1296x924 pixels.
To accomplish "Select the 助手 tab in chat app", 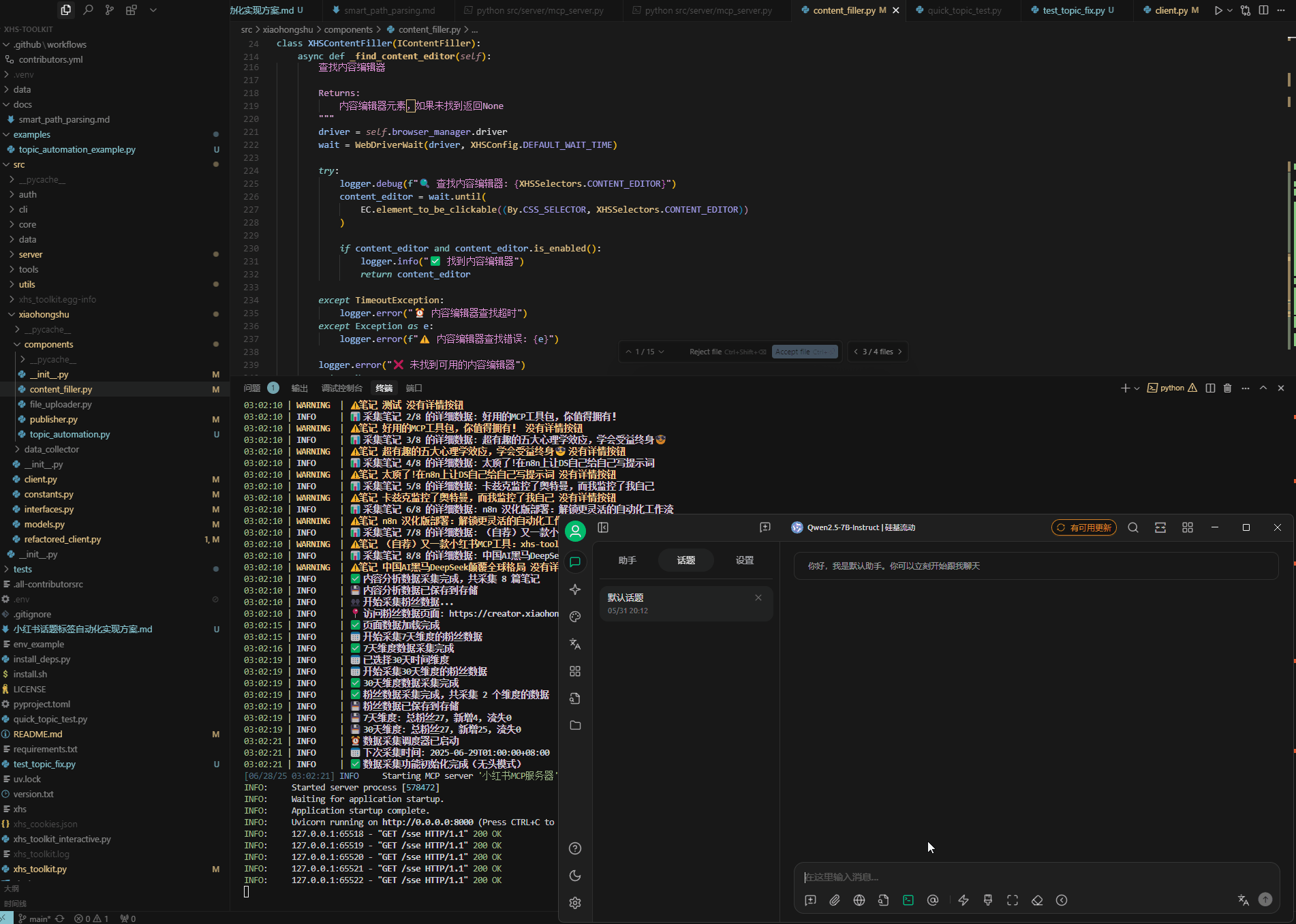I will tap(628, 560).
